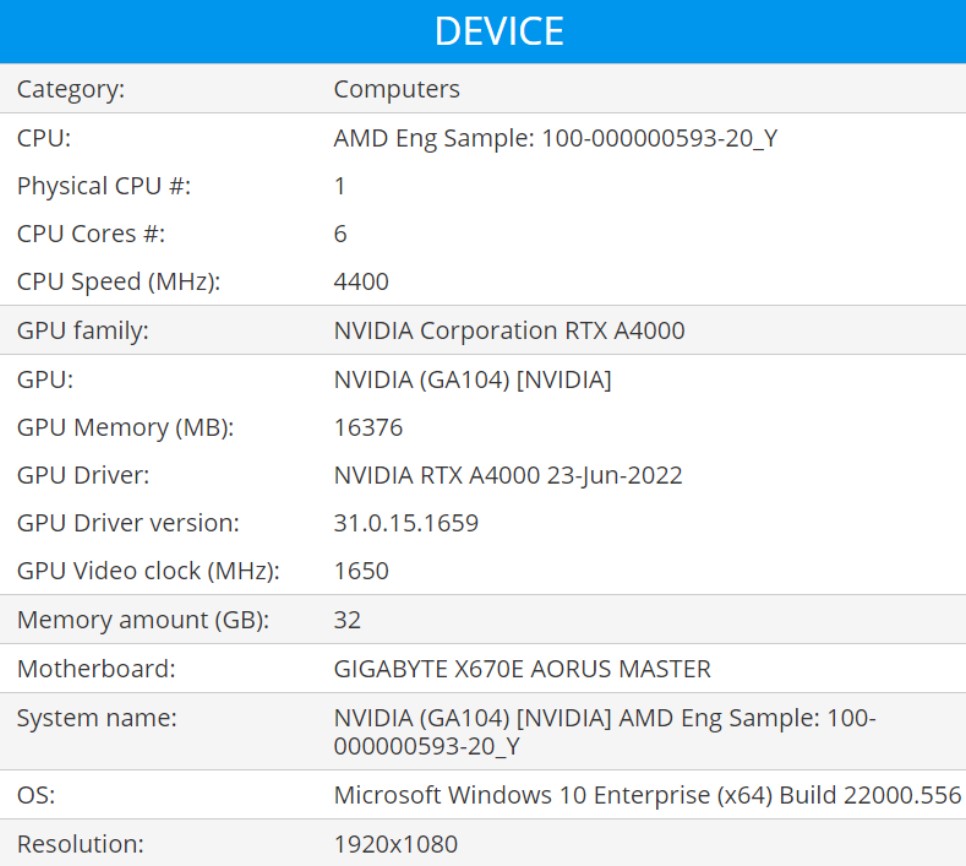Select the 'Resolution:' label
The width and height of the screenshot is (966, 866).
tap(80, 844)
